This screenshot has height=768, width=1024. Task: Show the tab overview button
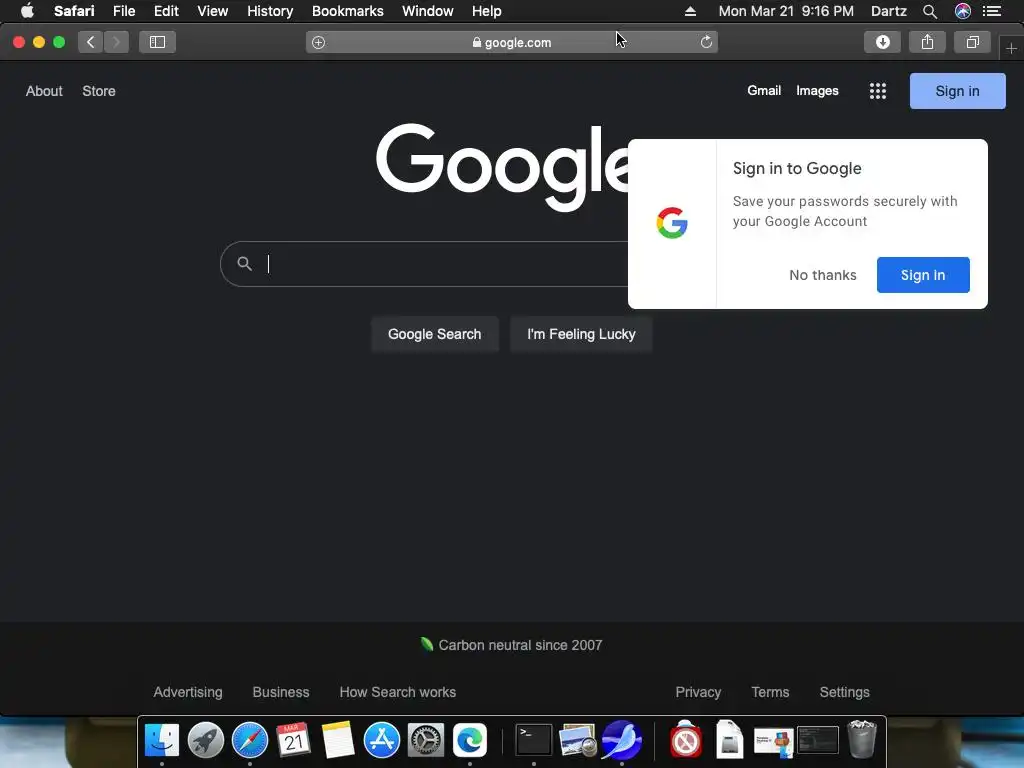click(972, 42)
